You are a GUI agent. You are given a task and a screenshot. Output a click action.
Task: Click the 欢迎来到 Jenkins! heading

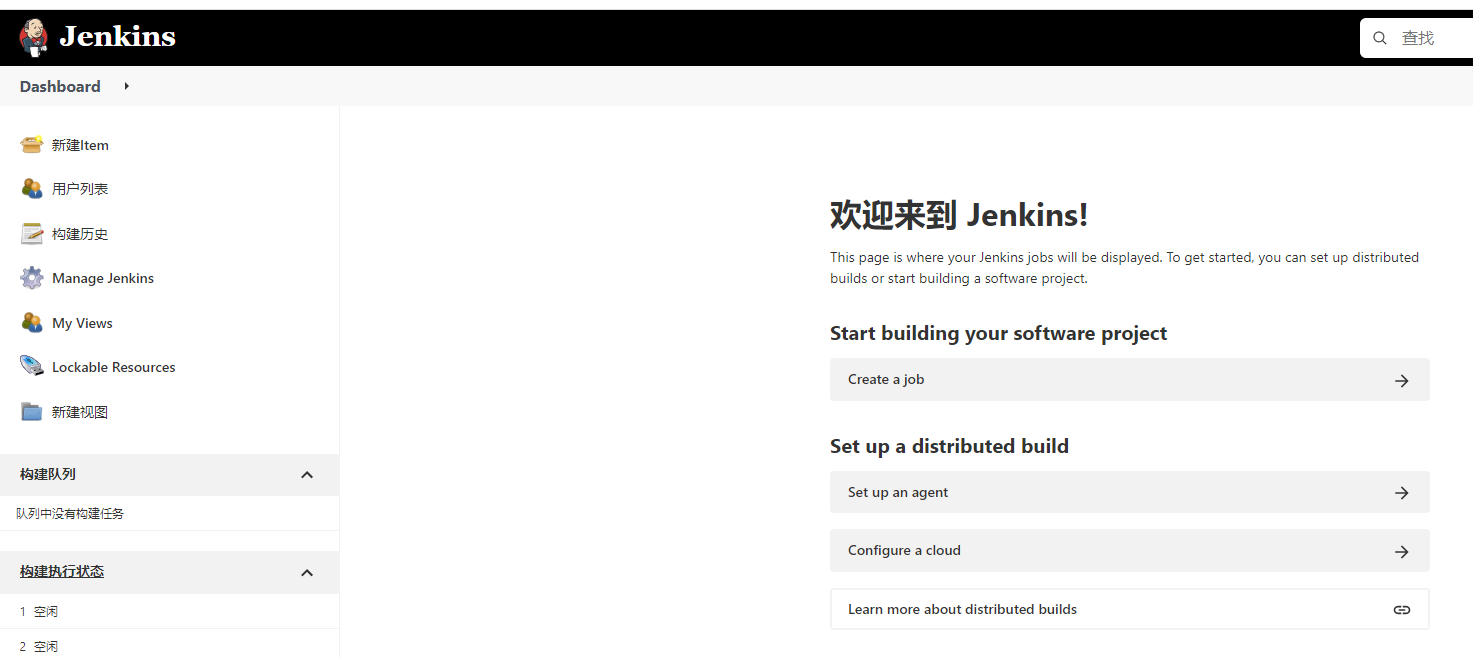959,215
